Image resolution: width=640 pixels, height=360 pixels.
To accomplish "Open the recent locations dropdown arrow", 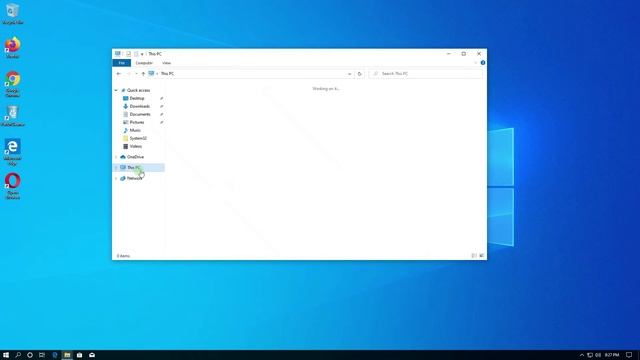I will tap(136, 73).
